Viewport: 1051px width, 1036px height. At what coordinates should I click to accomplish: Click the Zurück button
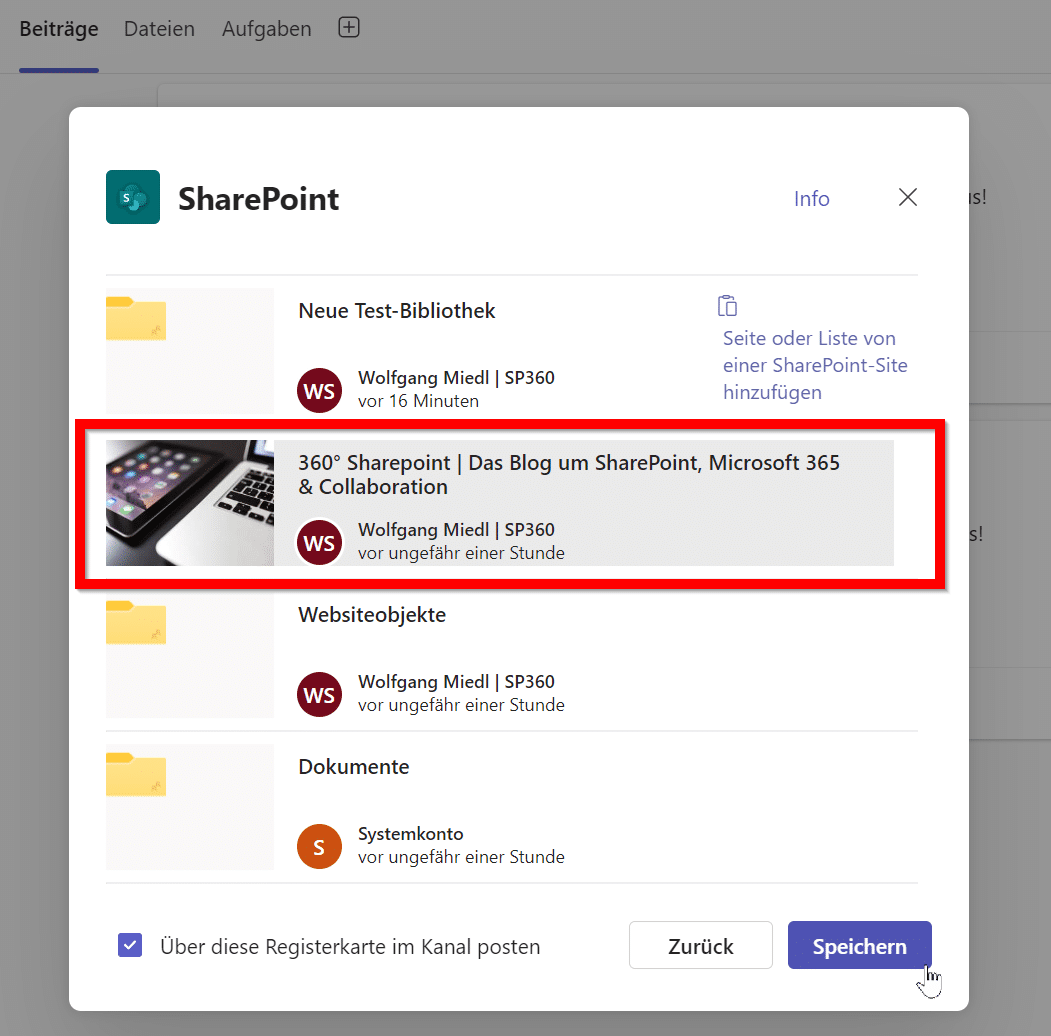(700, 945)
